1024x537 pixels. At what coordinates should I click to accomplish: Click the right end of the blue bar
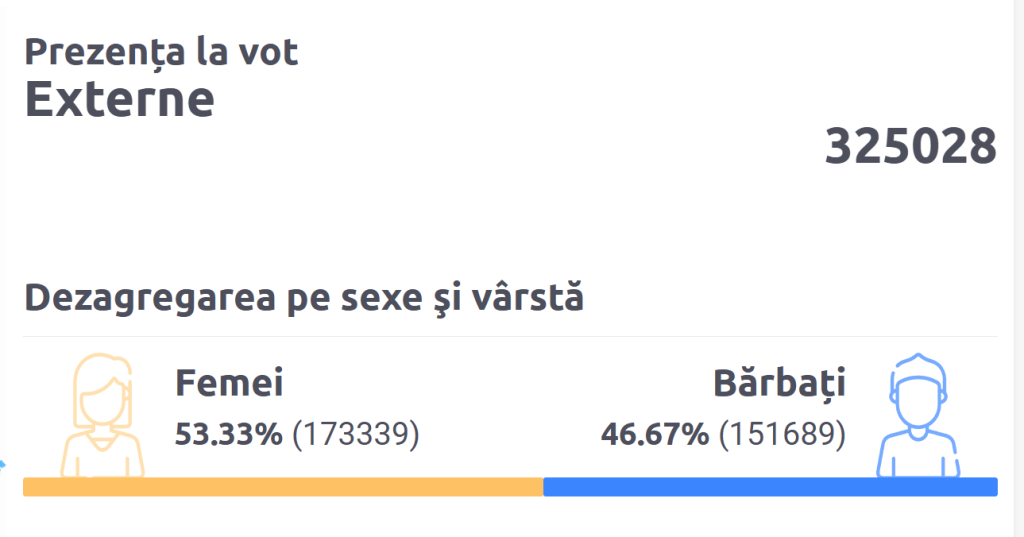point(993,487)
